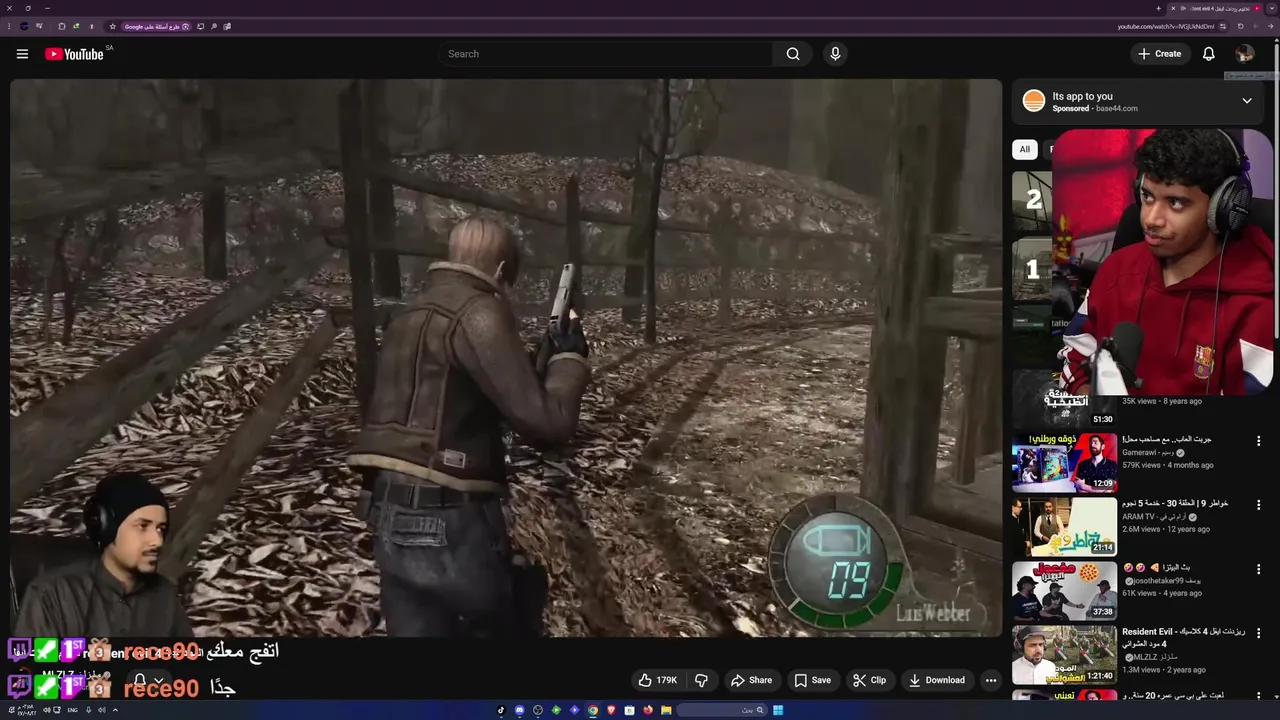Image resolution: width=1280 pixels, height=720 pixels.
Task: Select the All filter chip
Action: [x=1024, y=149]
